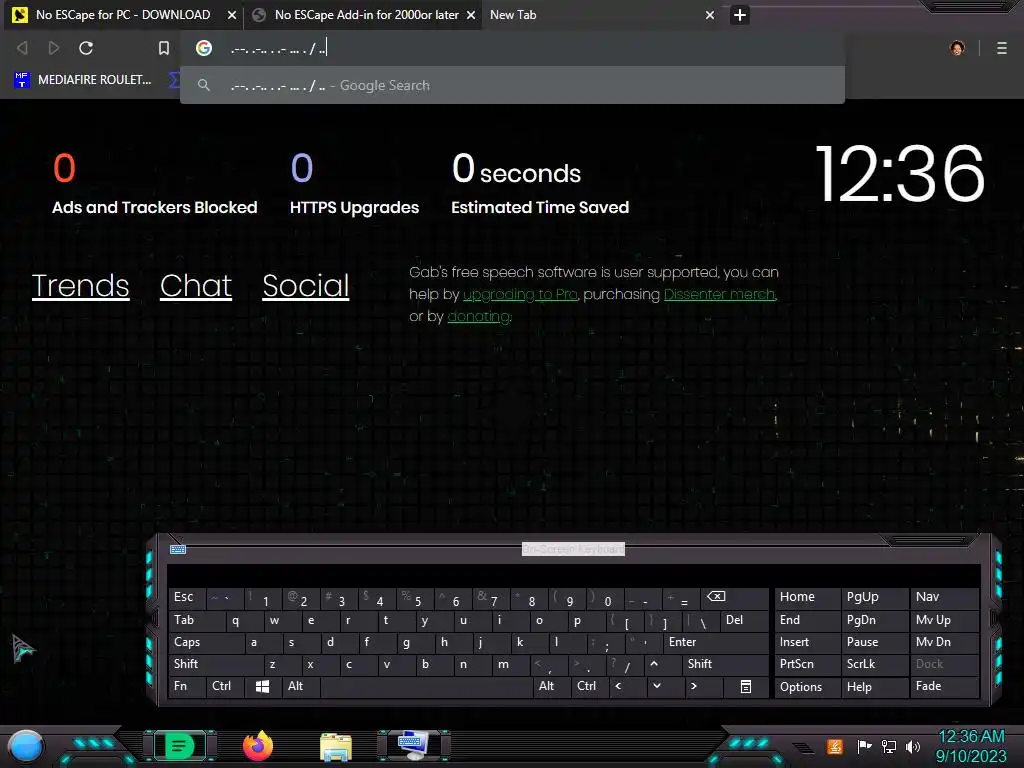
Task: Close the No ESCape Add-in tab
Action: click(471, 15)
